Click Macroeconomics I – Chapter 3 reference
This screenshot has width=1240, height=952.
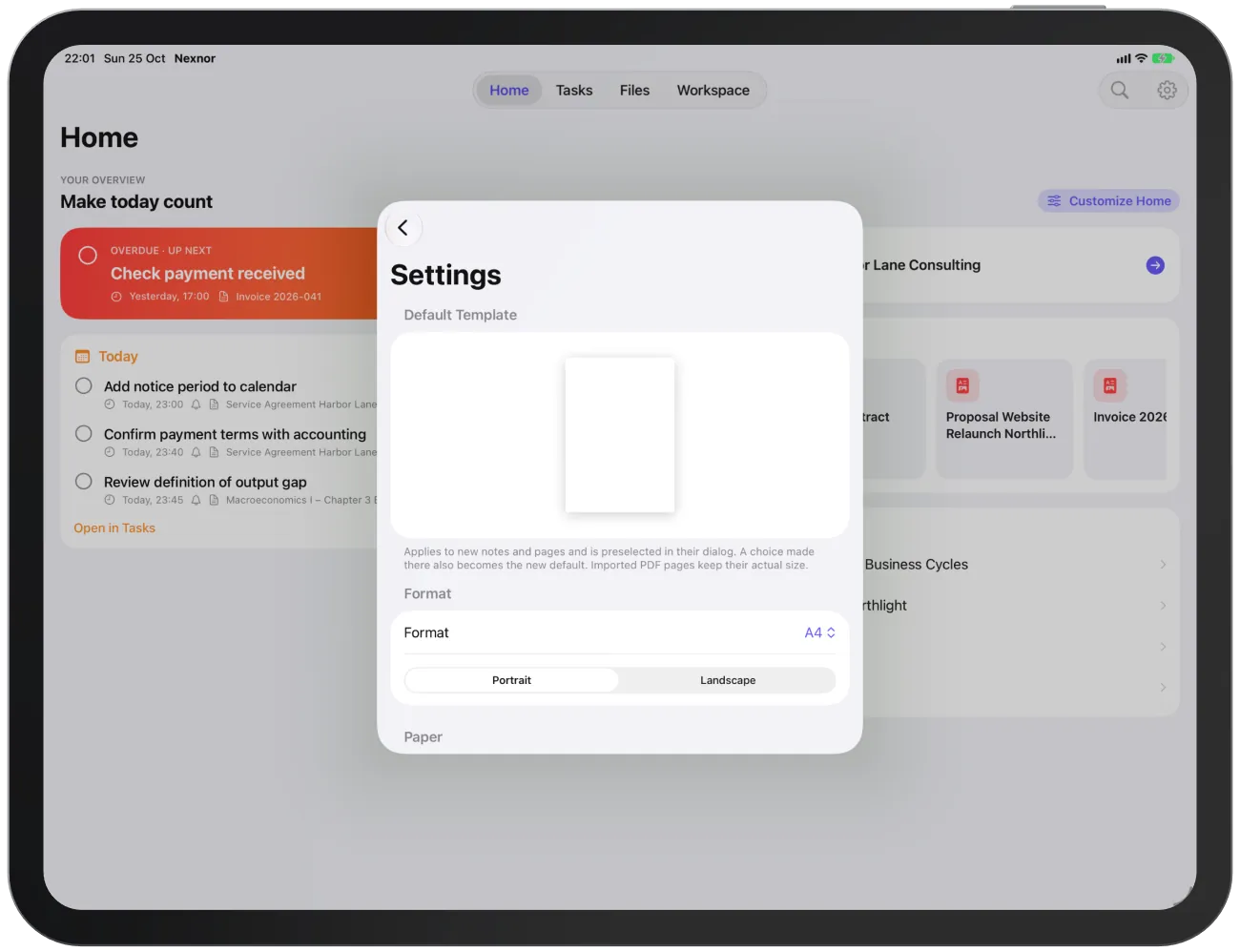tap(301, 500)
